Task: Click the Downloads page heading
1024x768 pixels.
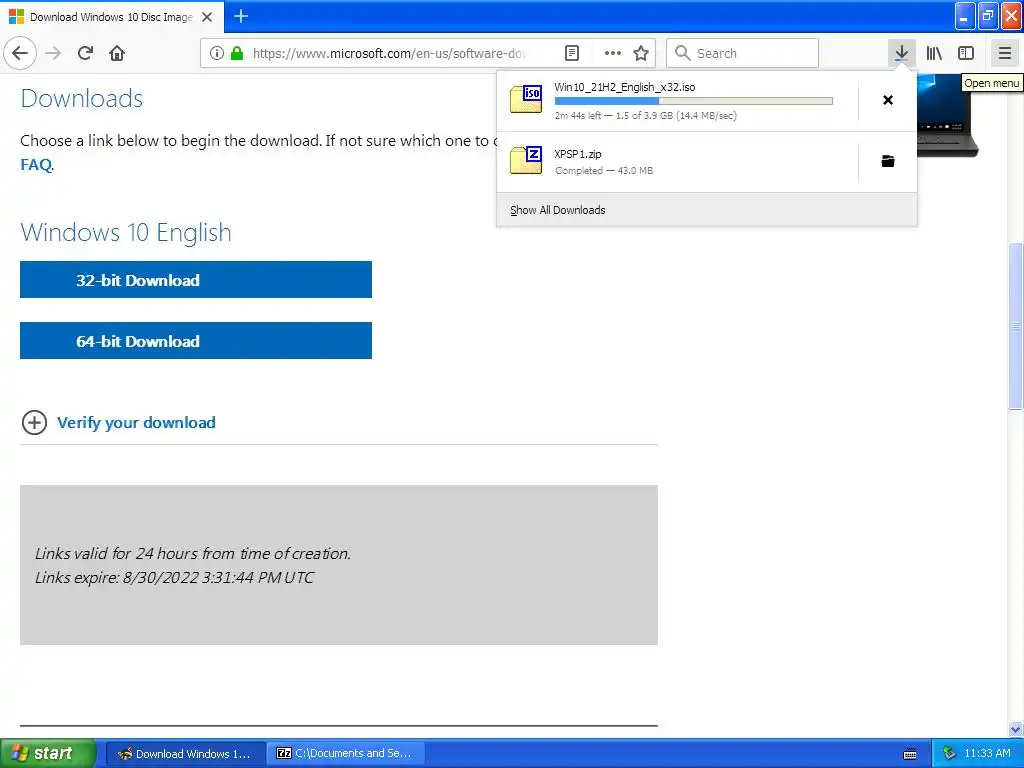Action: point(82,99)
